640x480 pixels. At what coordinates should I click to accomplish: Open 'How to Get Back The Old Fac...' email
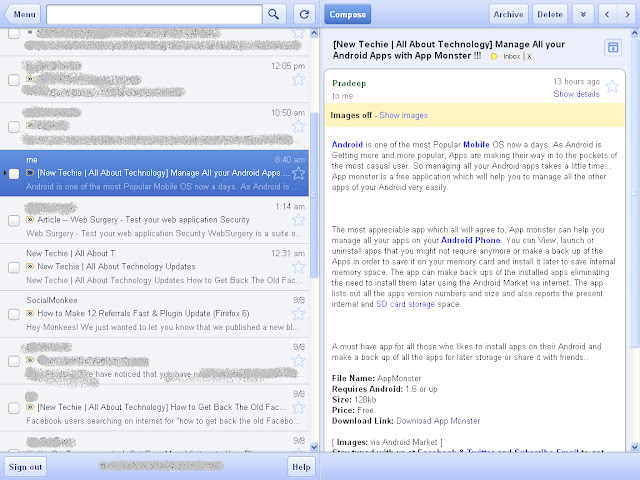[154, 407]
